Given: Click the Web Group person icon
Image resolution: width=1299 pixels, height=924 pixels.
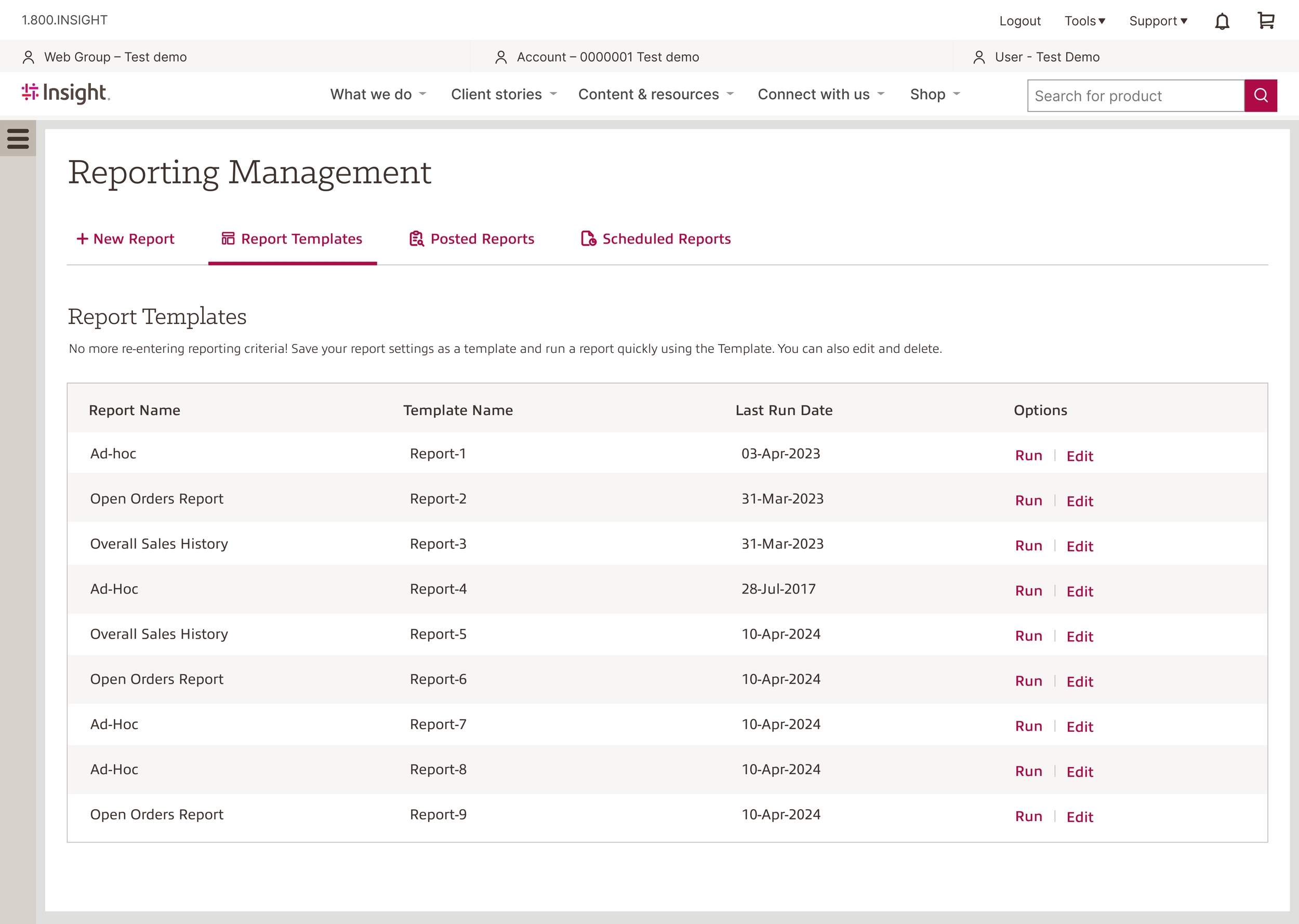Looking at the screenshot, I should click(x=29, y=57).
